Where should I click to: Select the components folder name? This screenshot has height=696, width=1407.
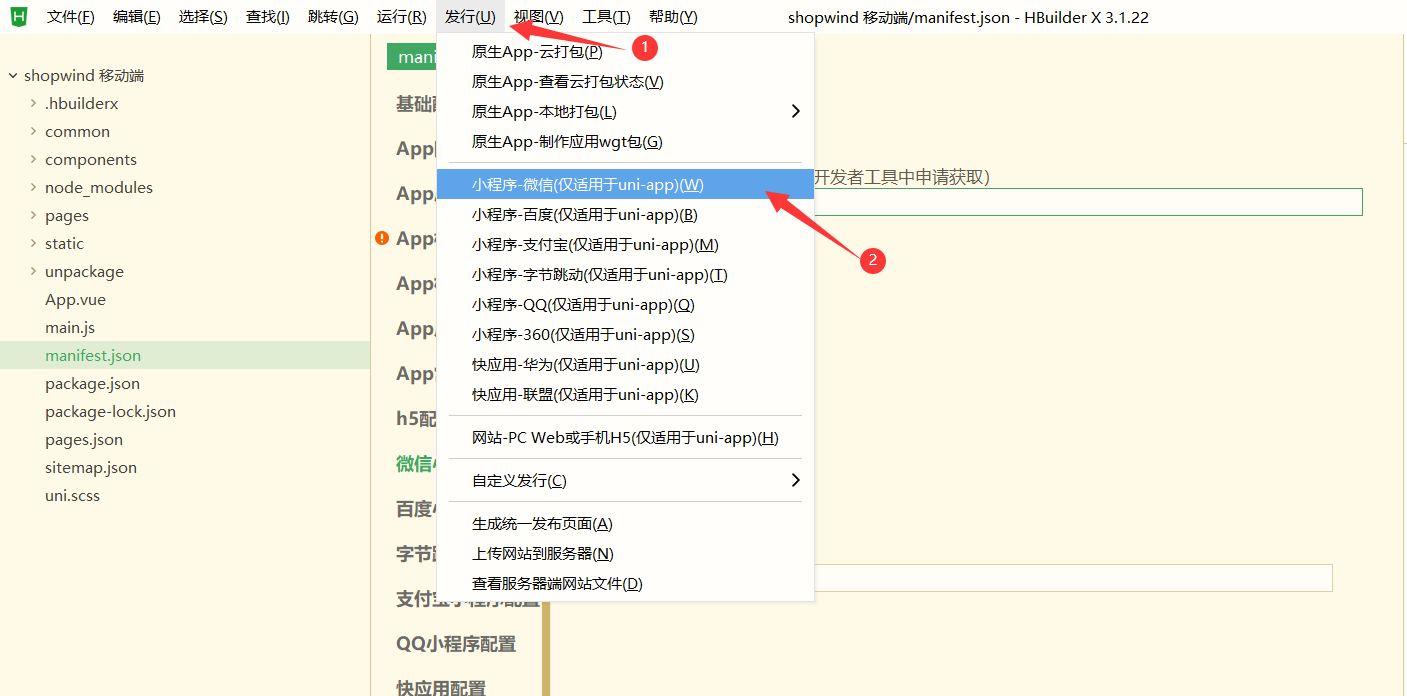[91, 160]
